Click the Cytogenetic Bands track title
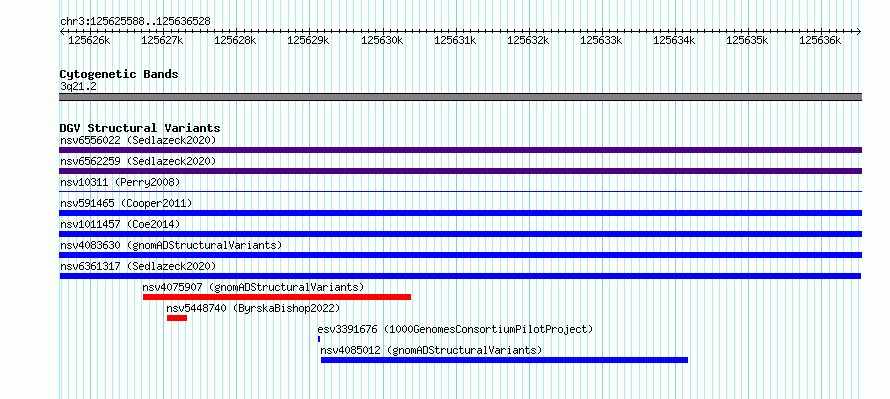This screenshot has height=399, width=890. click(119, 74)
